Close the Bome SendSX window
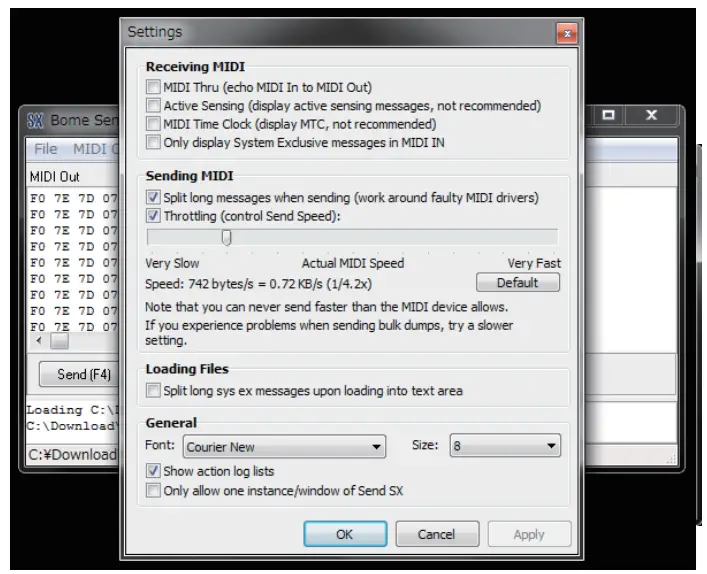The width and height of the screenshot is (707, 574). click(651, 115)
